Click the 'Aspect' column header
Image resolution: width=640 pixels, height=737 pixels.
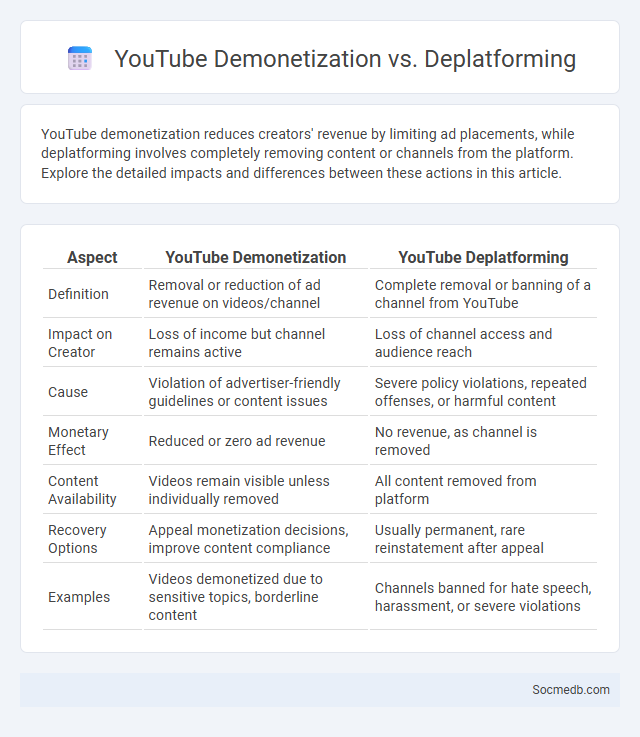coord(92,257)
